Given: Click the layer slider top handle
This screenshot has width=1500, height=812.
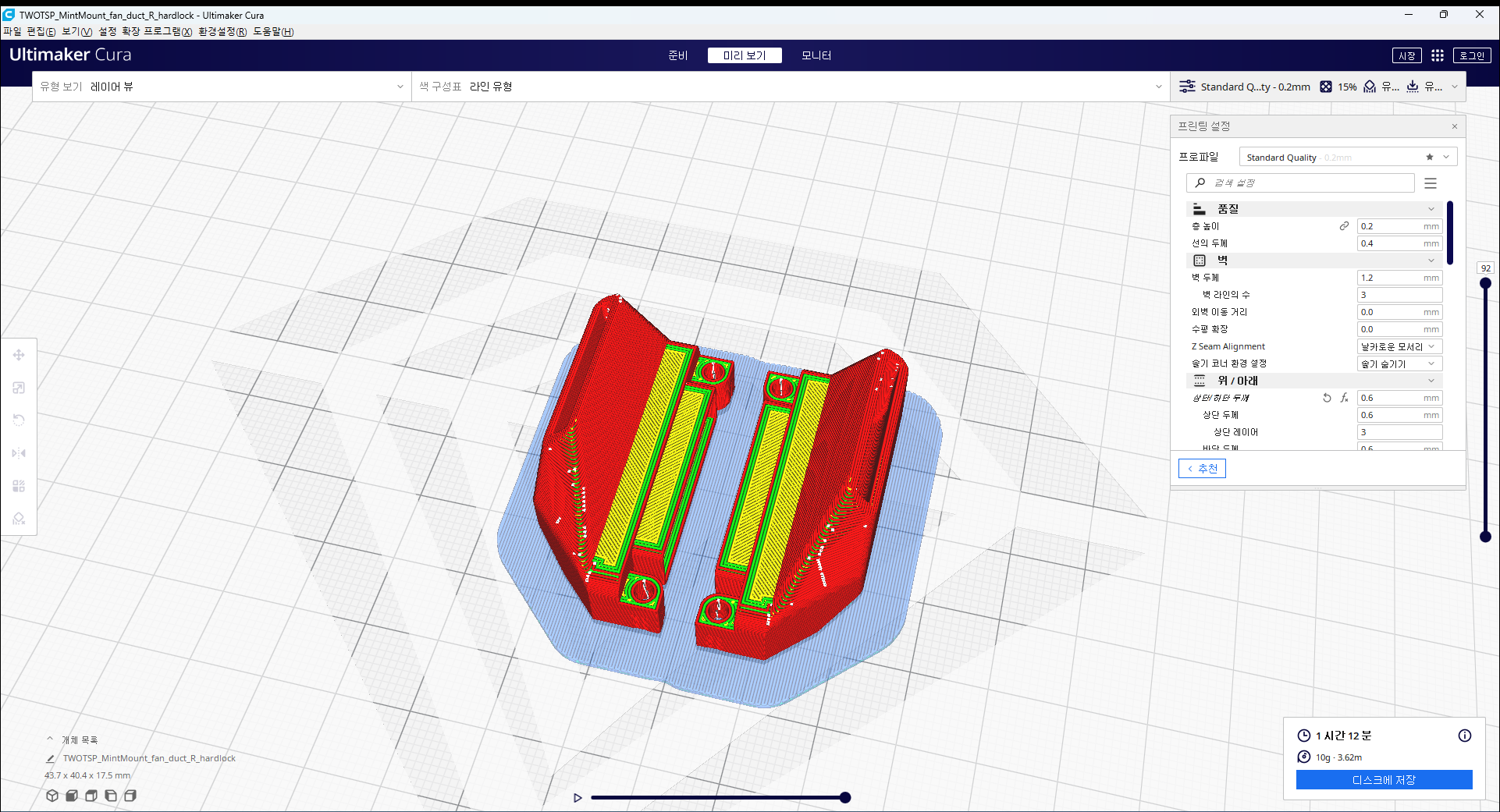Looking at the screenshot, I should pyautogui.click(x=1485, y=283).
